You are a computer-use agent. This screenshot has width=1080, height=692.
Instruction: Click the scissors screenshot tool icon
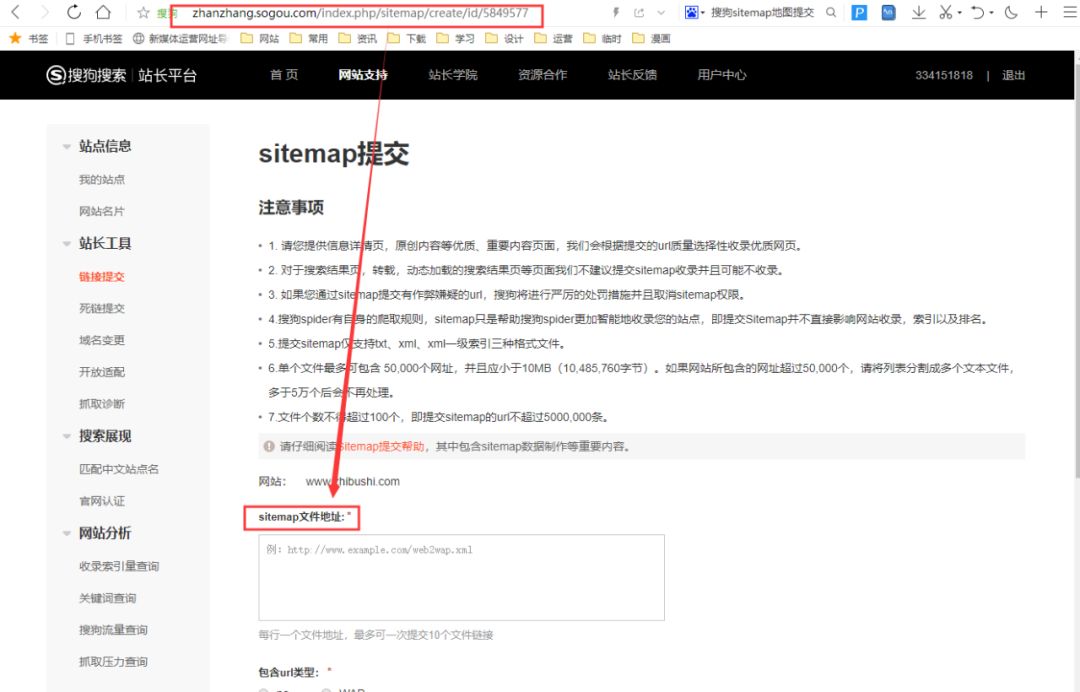coord(946,12)
